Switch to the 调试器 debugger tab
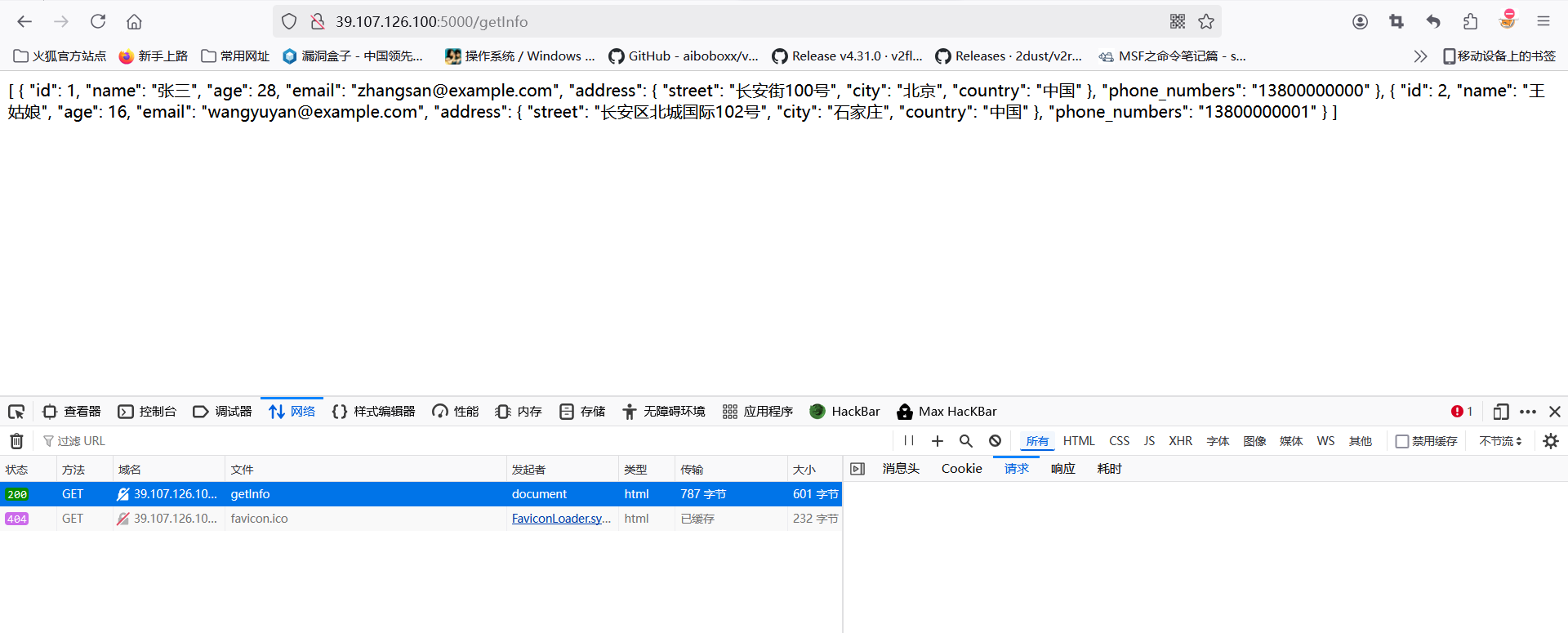 (x=222, y=412)
